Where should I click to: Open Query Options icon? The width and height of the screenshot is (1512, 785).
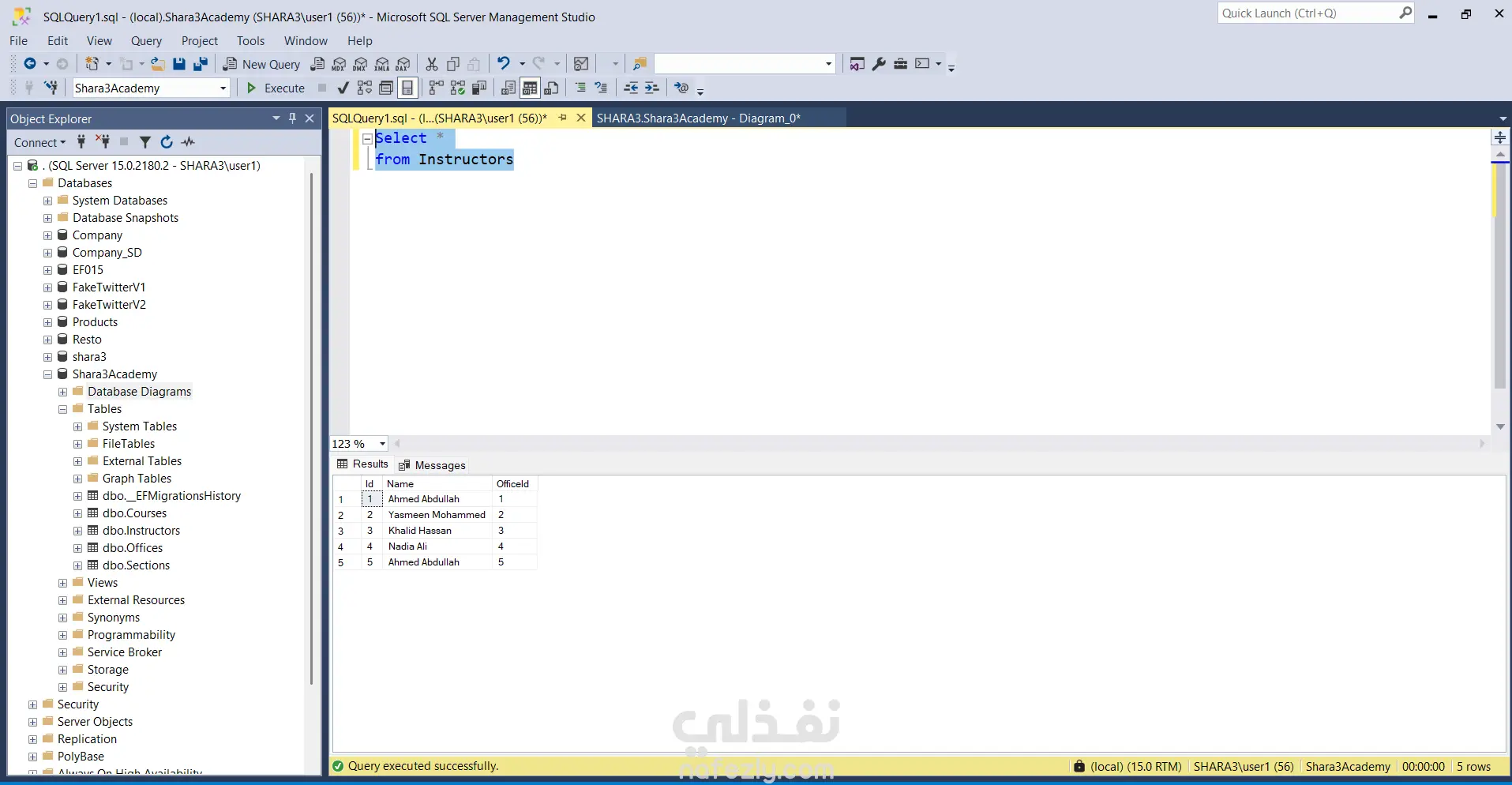click(x=386, y=88)
